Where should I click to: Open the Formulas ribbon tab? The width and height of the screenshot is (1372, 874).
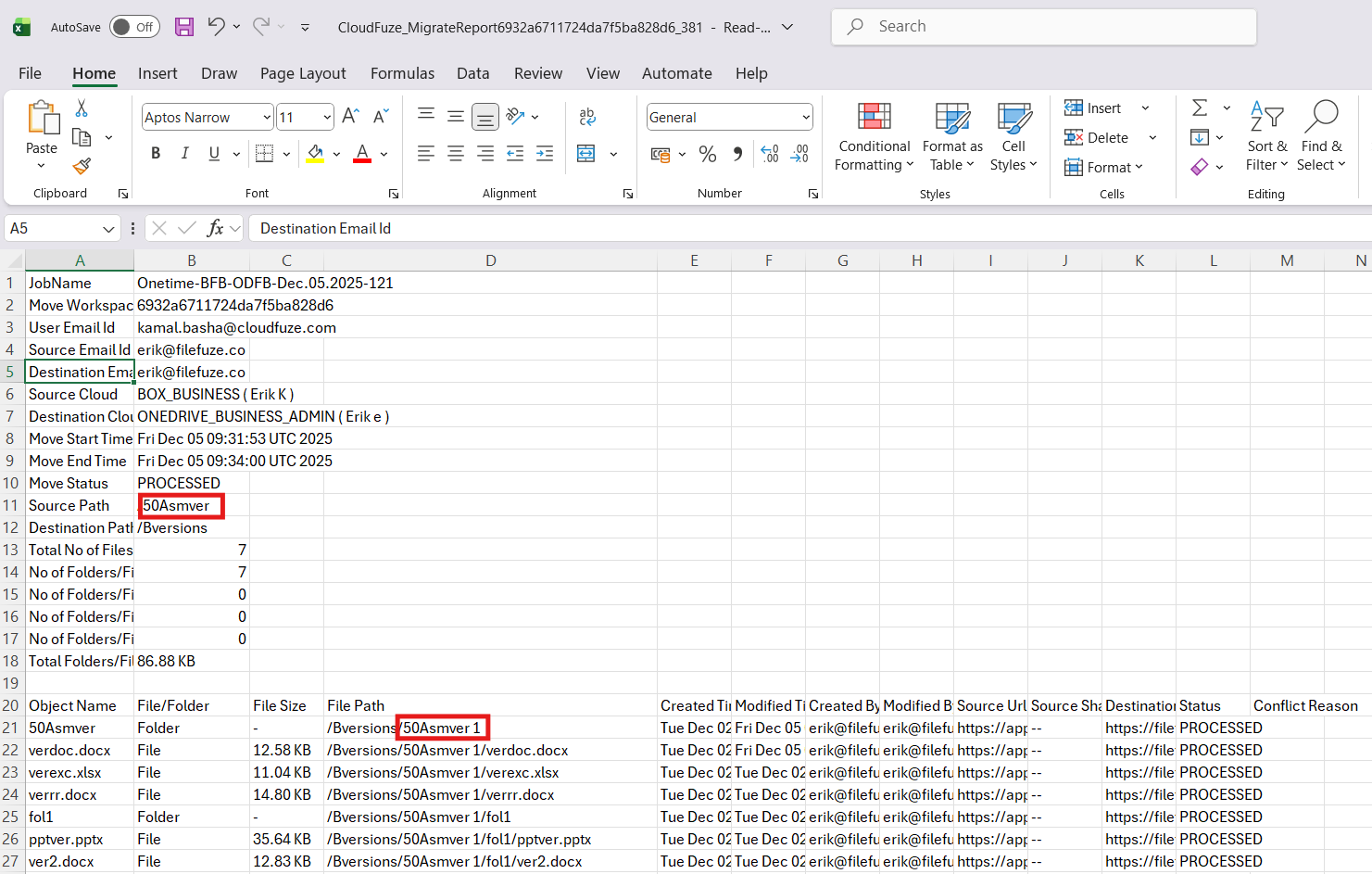[402, 73]
